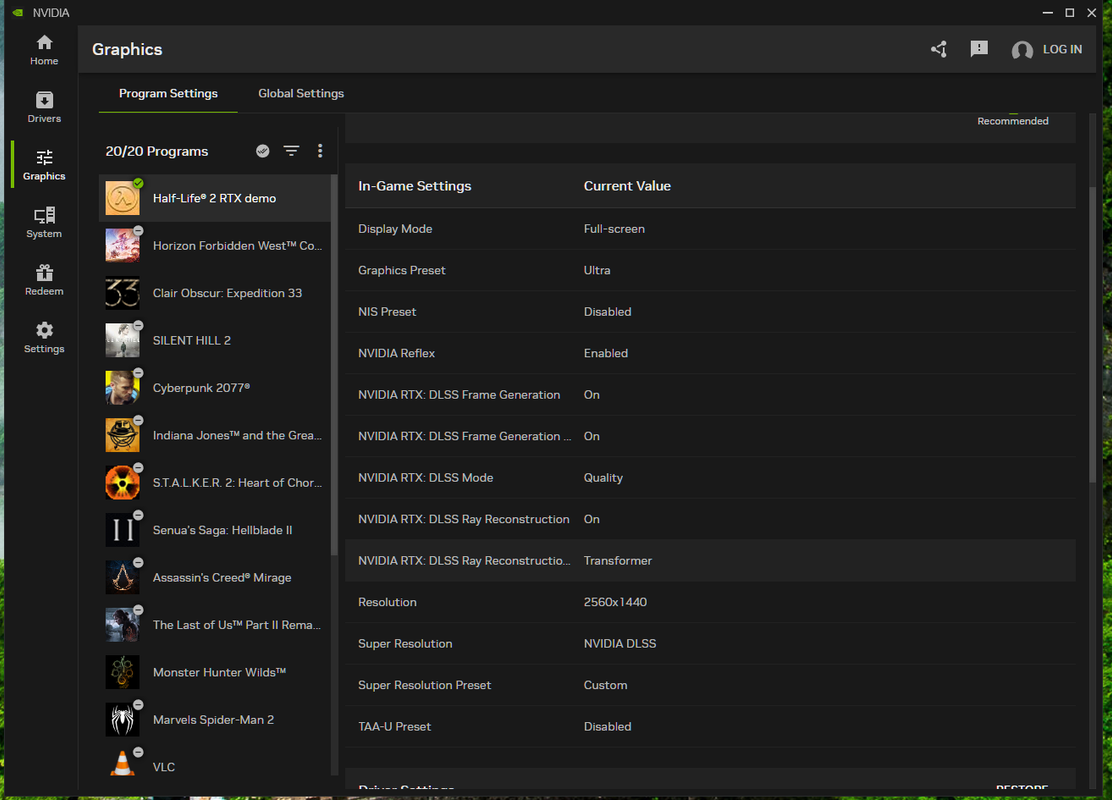Click the program list scrollbar
Screen dimensions: 1112x800
pyautogui.click(x=334, y=365)
